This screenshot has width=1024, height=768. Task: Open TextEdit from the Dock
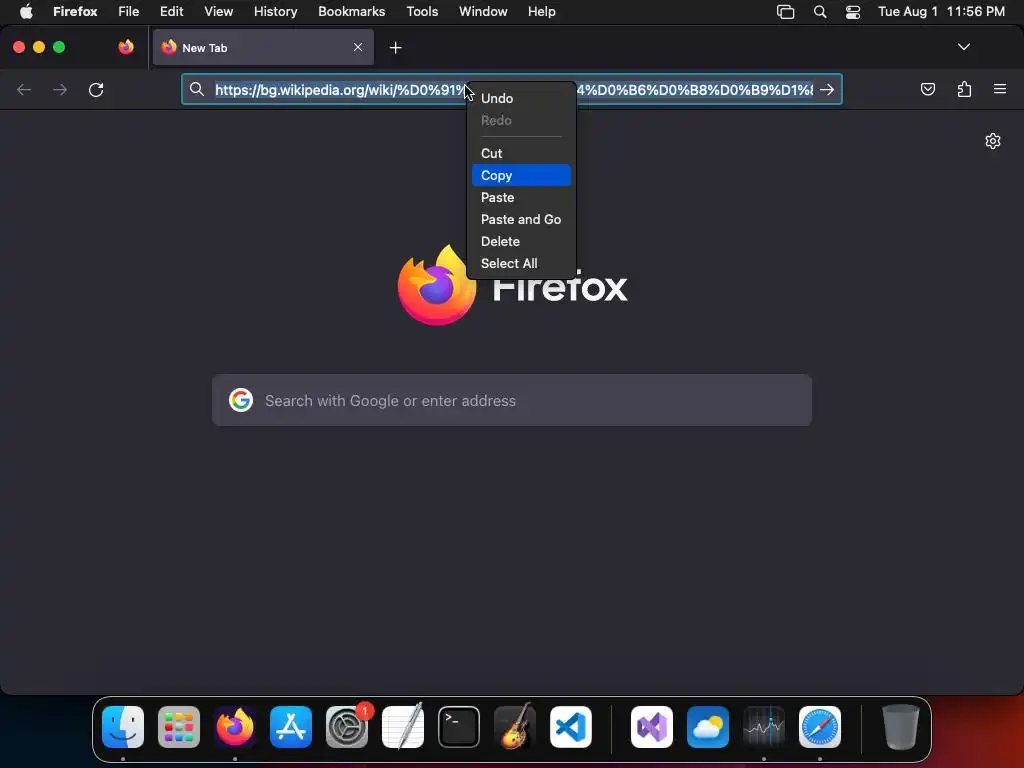403,727
